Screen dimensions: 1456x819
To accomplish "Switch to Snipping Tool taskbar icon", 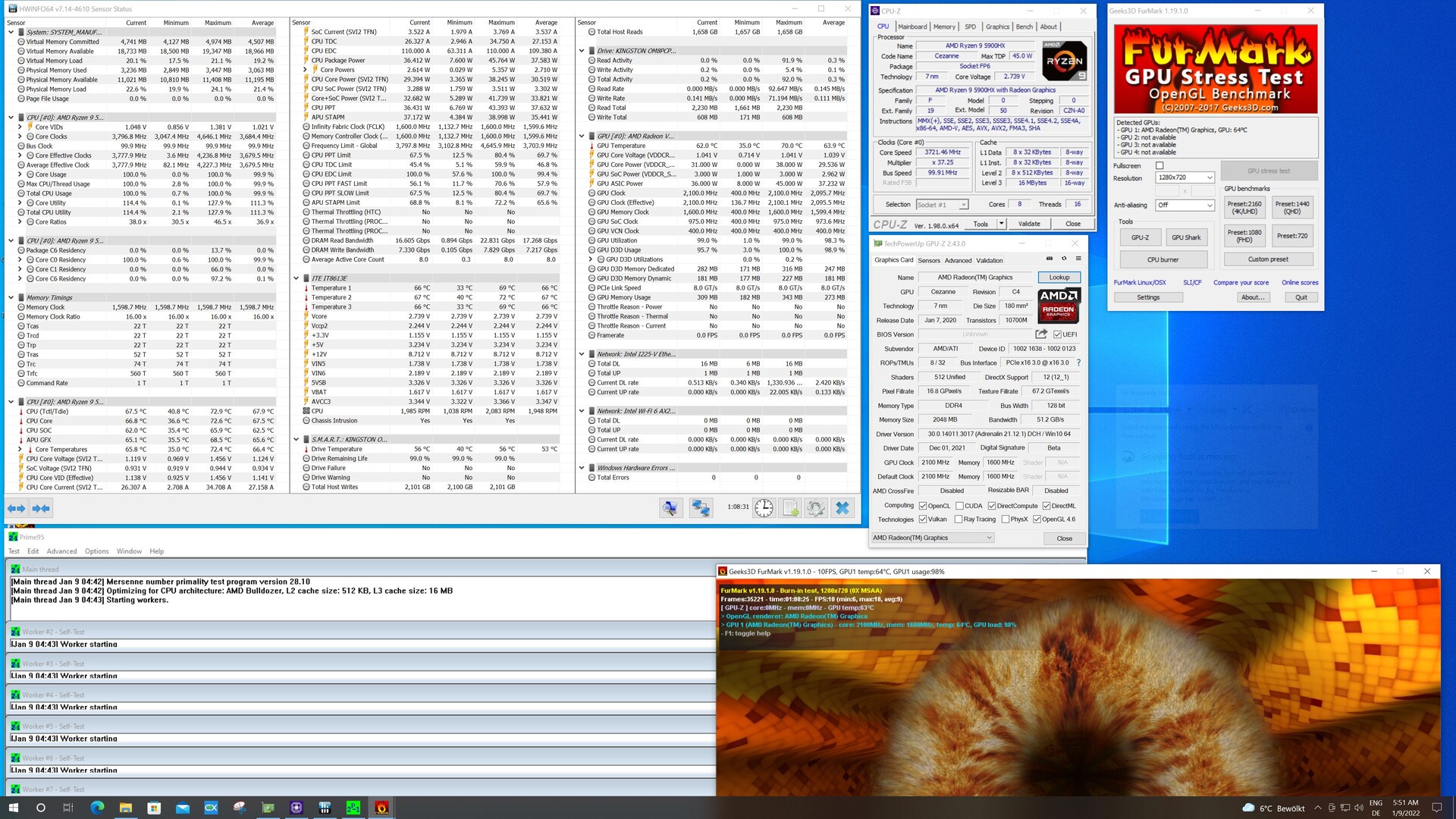I will click(240, 808).
